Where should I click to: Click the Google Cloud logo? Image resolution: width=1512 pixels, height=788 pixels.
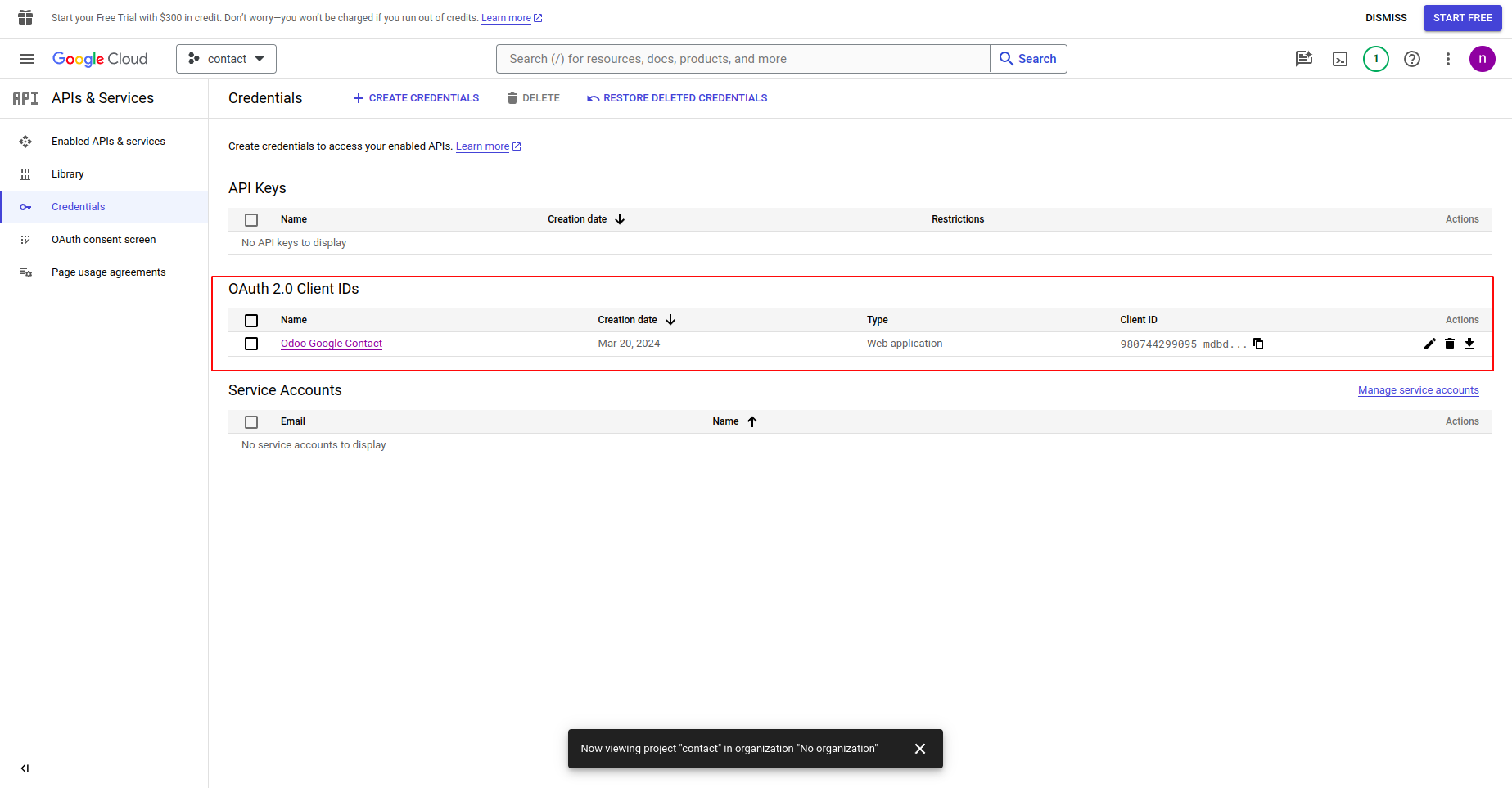pos(100,59)
